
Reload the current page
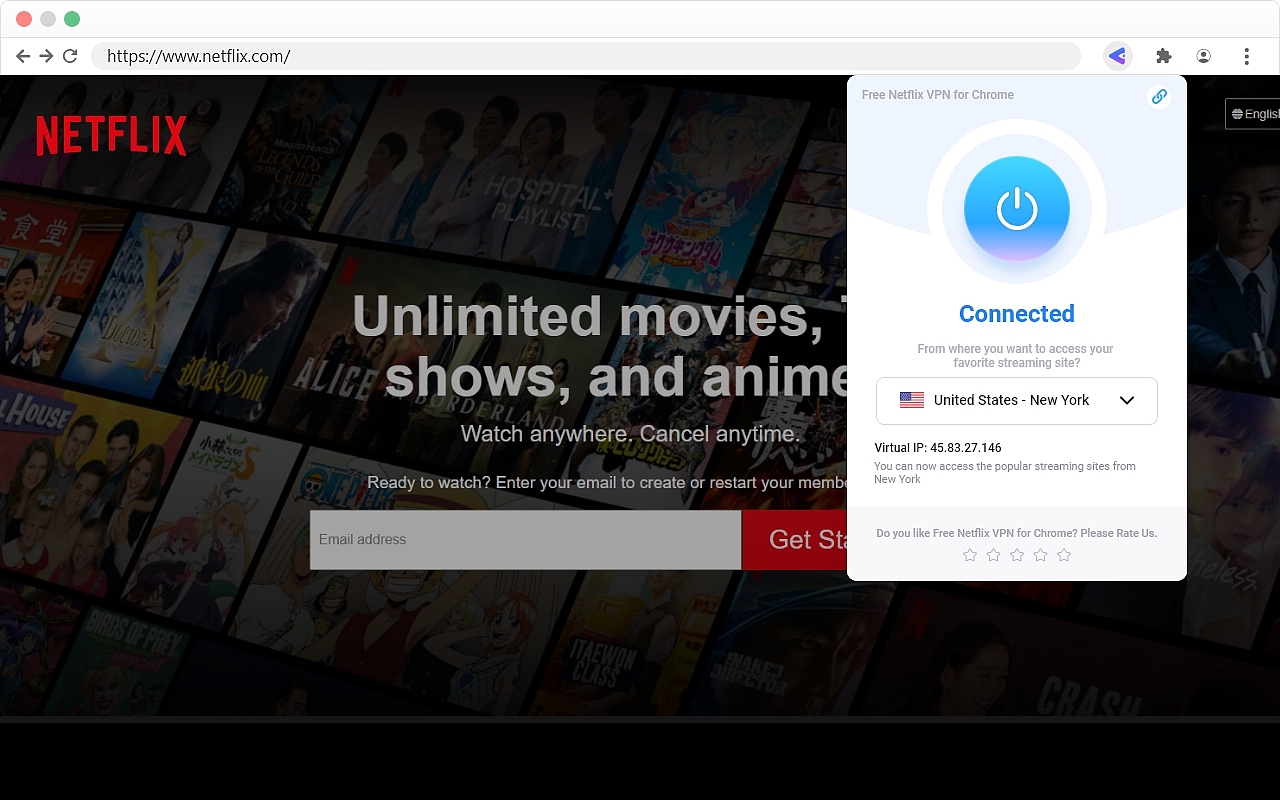(69, 56)
